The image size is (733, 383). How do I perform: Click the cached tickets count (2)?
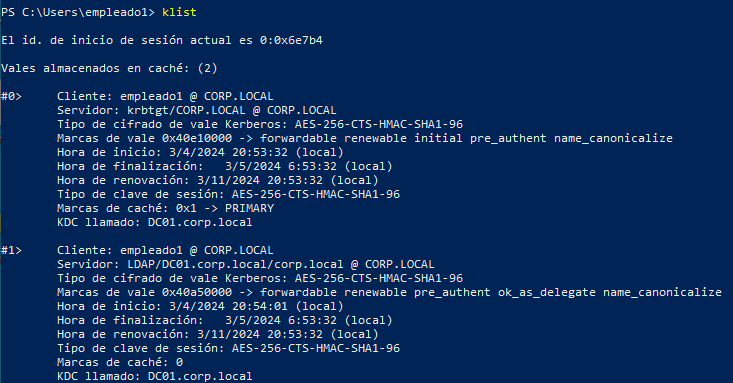click(x=207, y=68)
